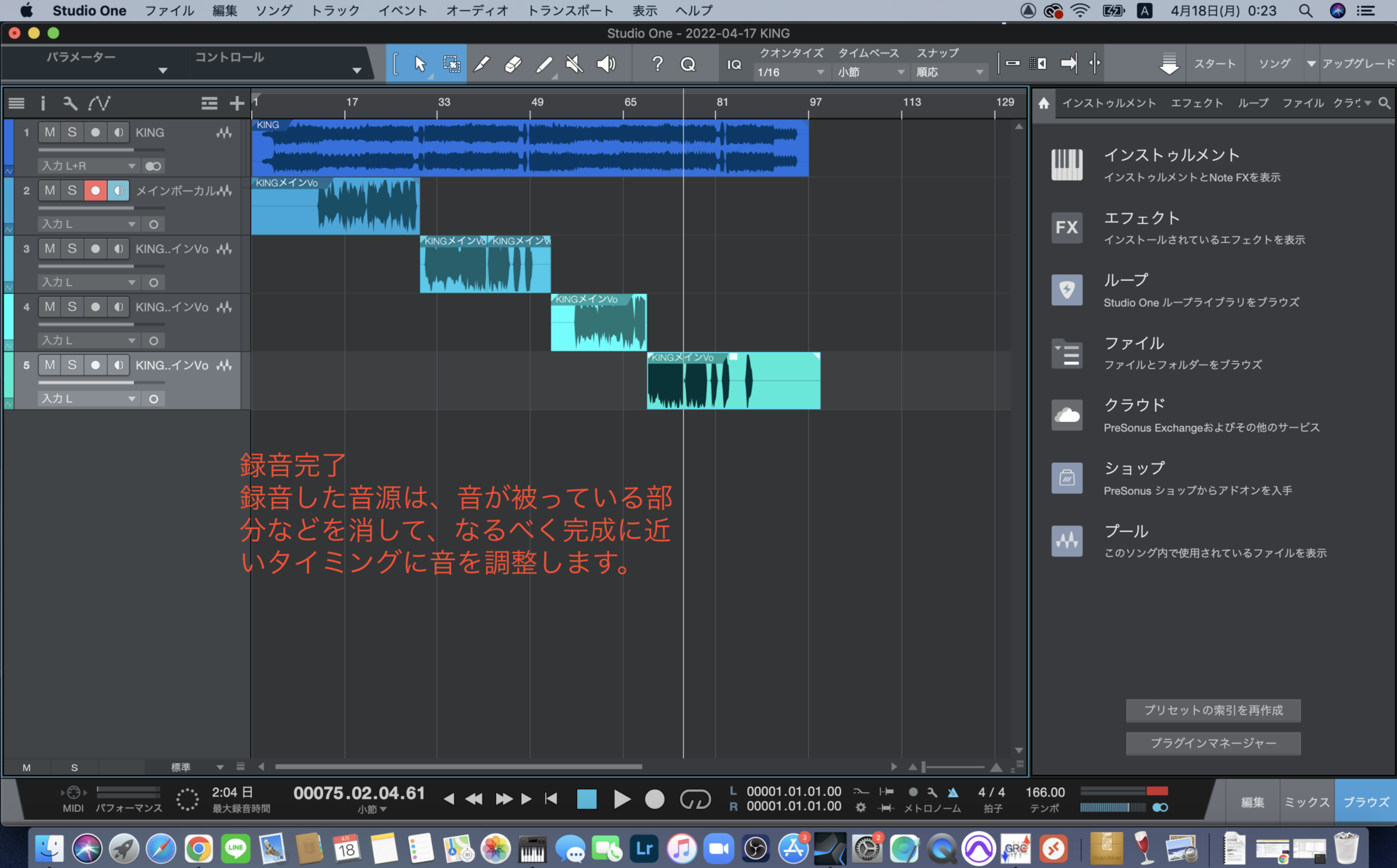
Task: Solo the KING track 1
Action: point(72,132)
